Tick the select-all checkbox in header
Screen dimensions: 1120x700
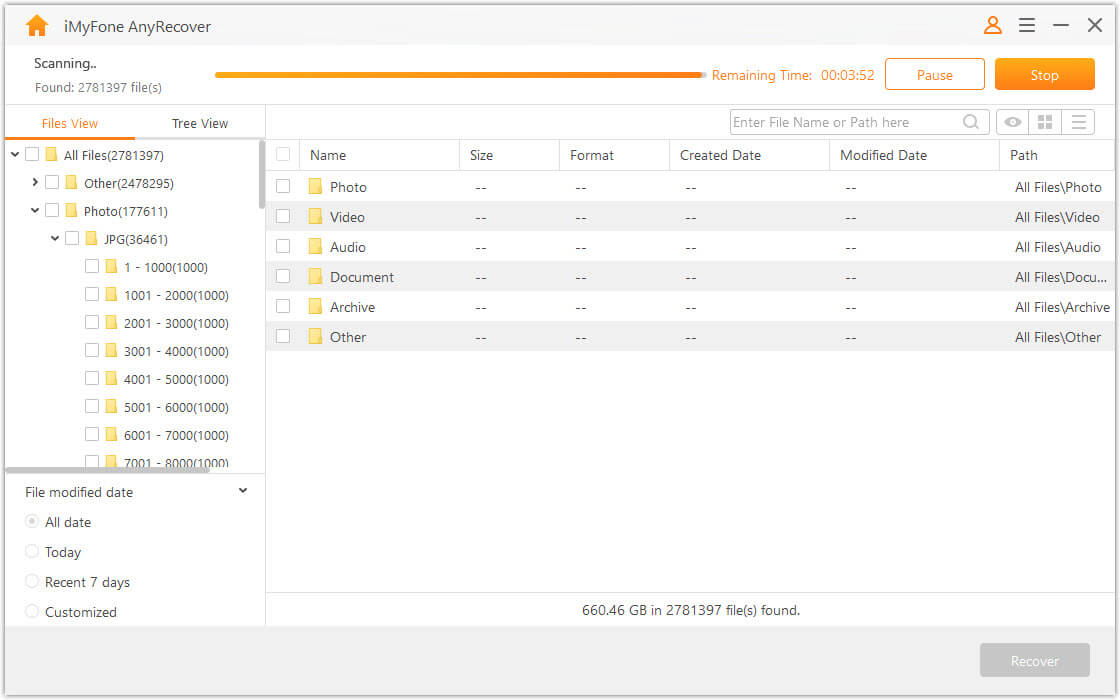(283, 155)
